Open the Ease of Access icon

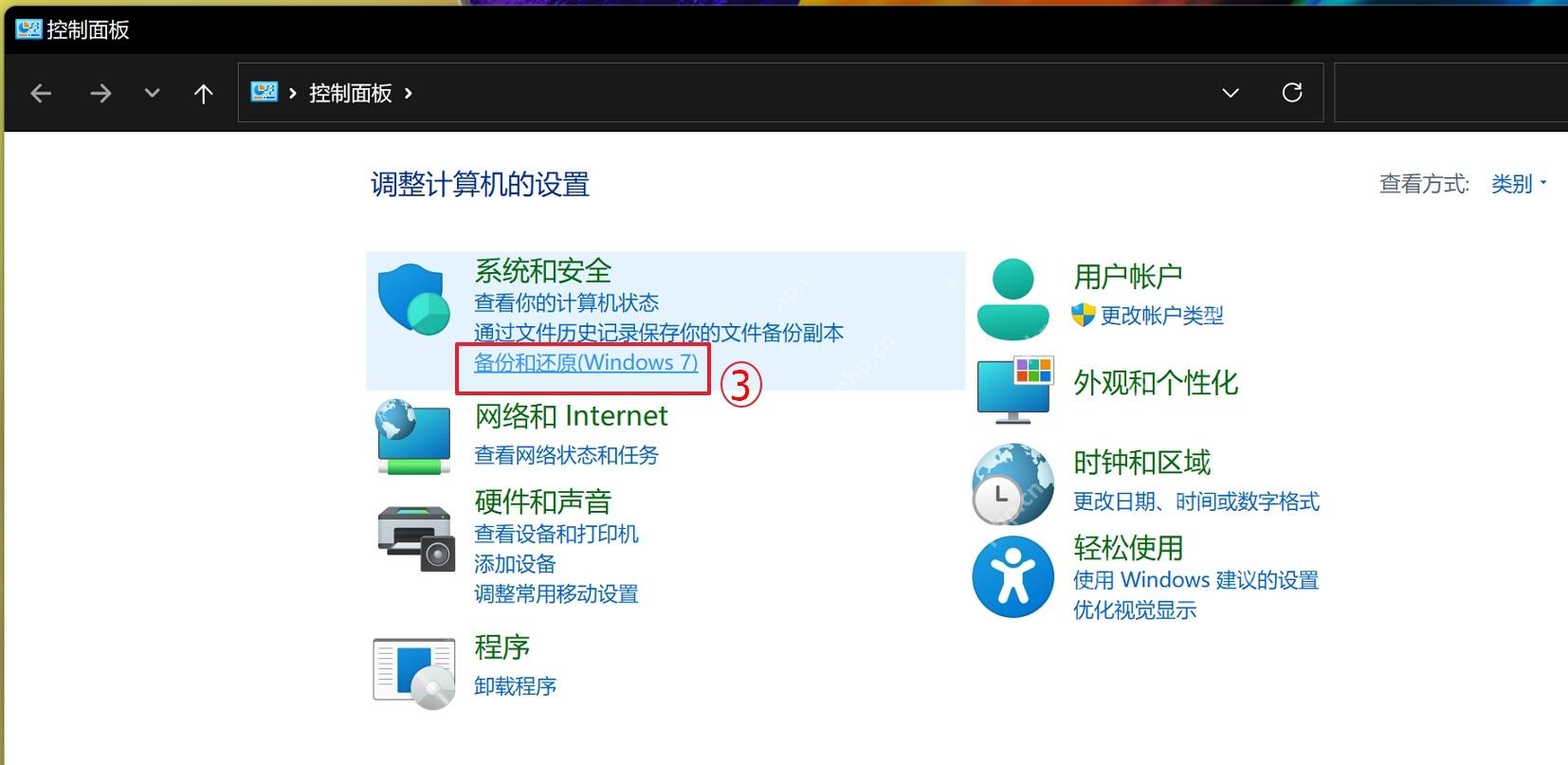(x=1012, y=576)
